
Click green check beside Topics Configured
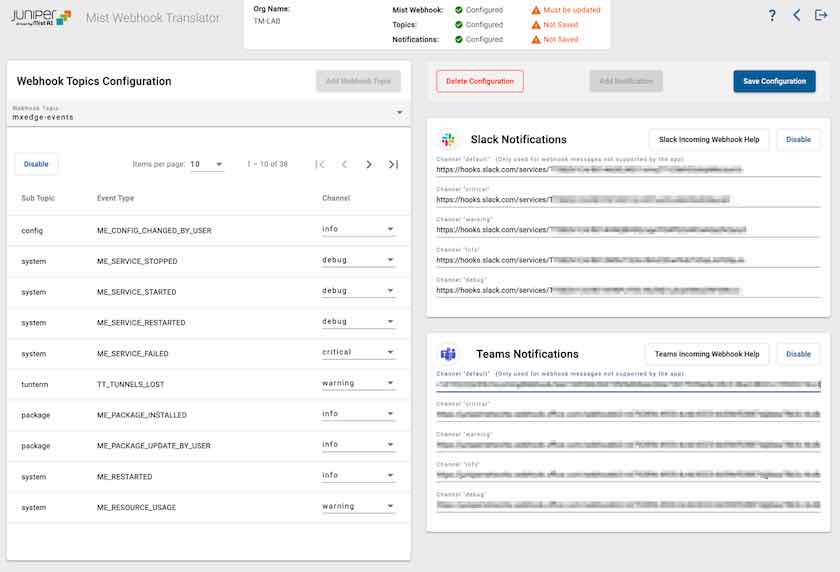point(459,25)
